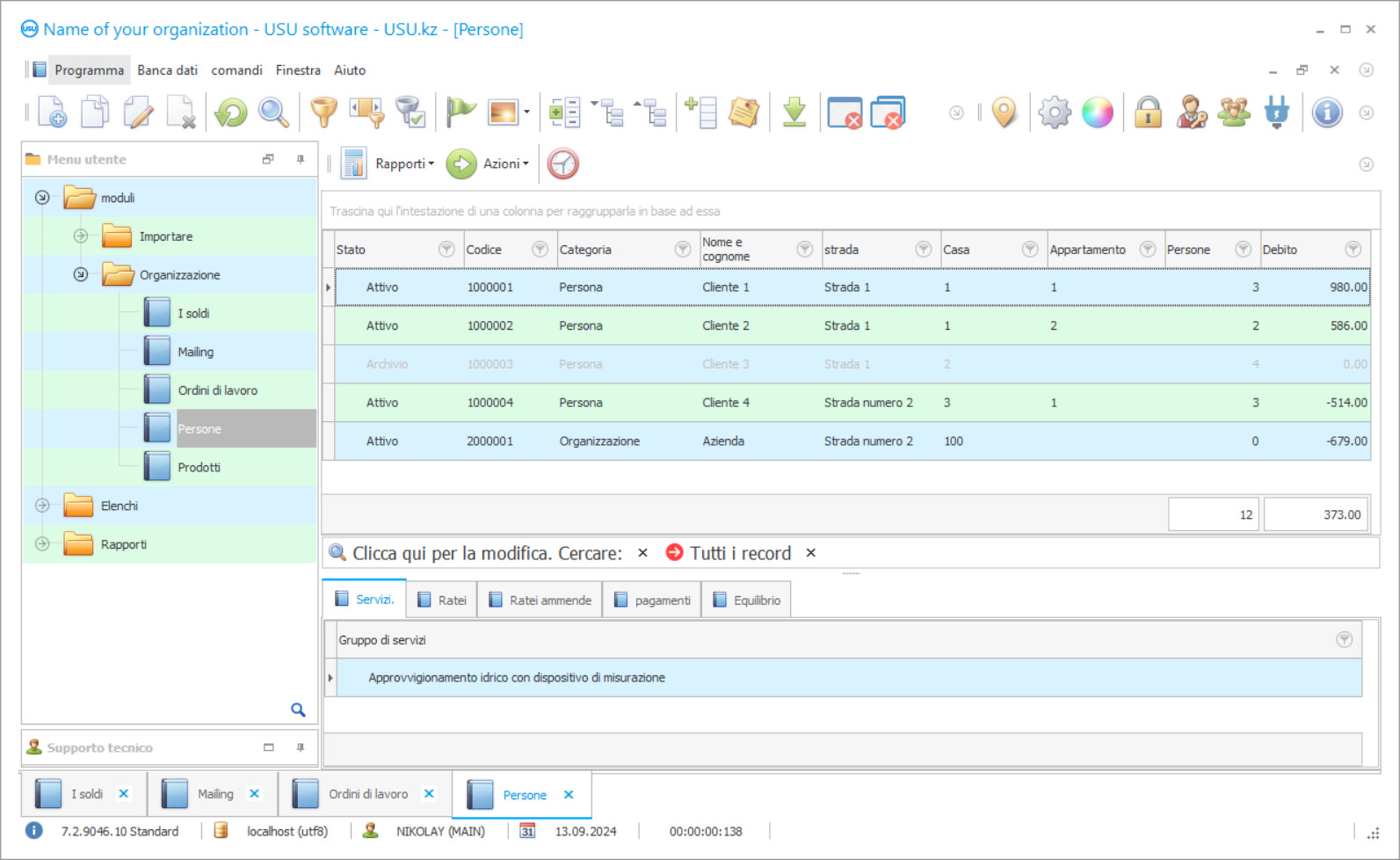Collapse the Organizzazione tree node
Image resolution: width=1400 pixels, height=860 pixels.
(x=81, y=274)
